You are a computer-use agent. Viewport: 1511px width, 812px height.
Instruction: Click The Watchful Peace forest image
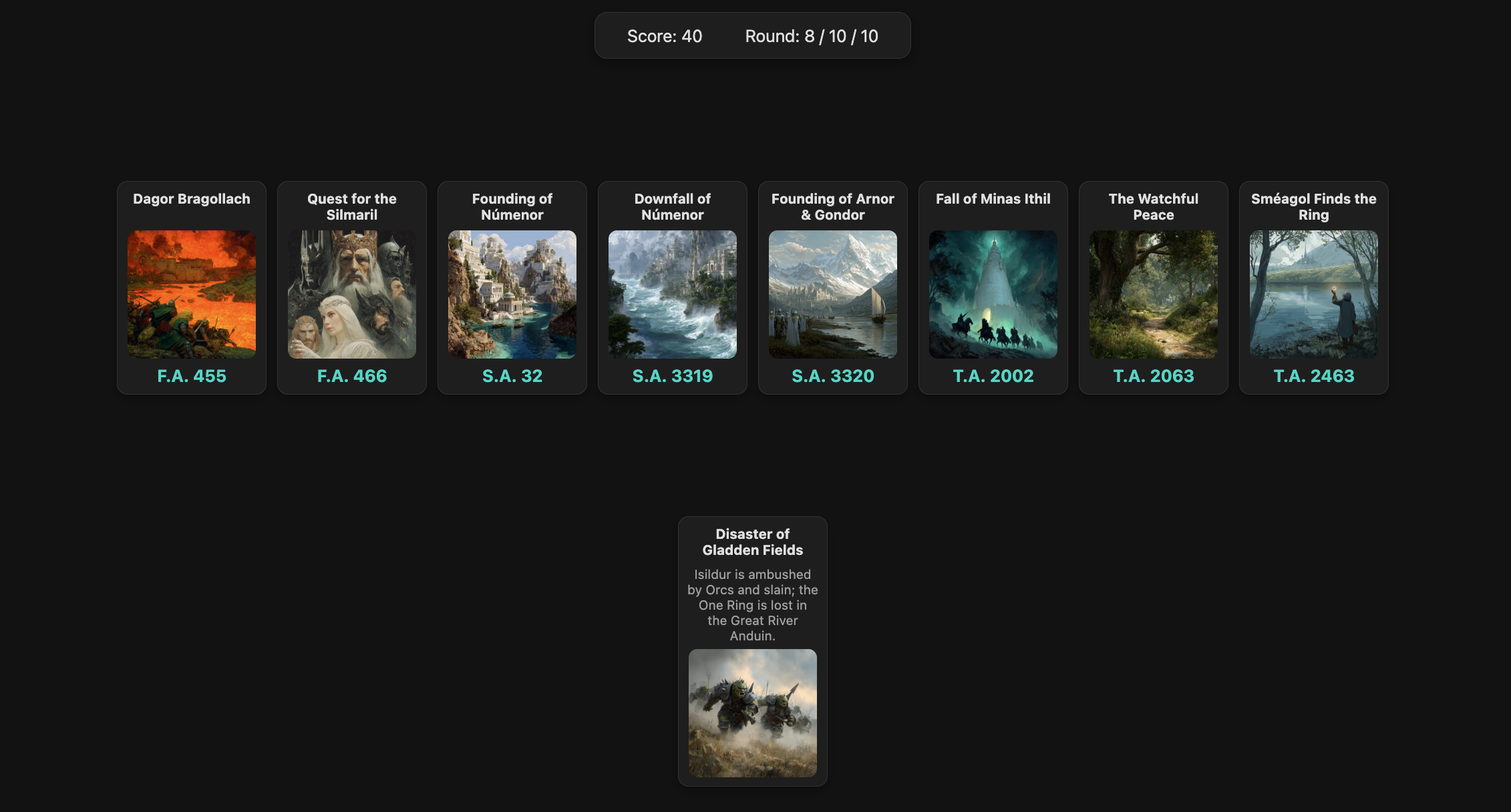tap(1154, 294)
